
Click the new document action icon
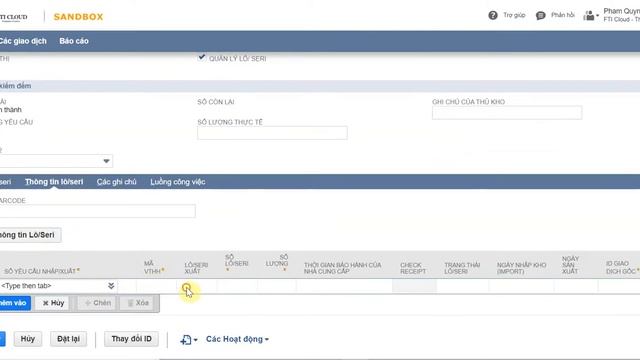point(188,339)
